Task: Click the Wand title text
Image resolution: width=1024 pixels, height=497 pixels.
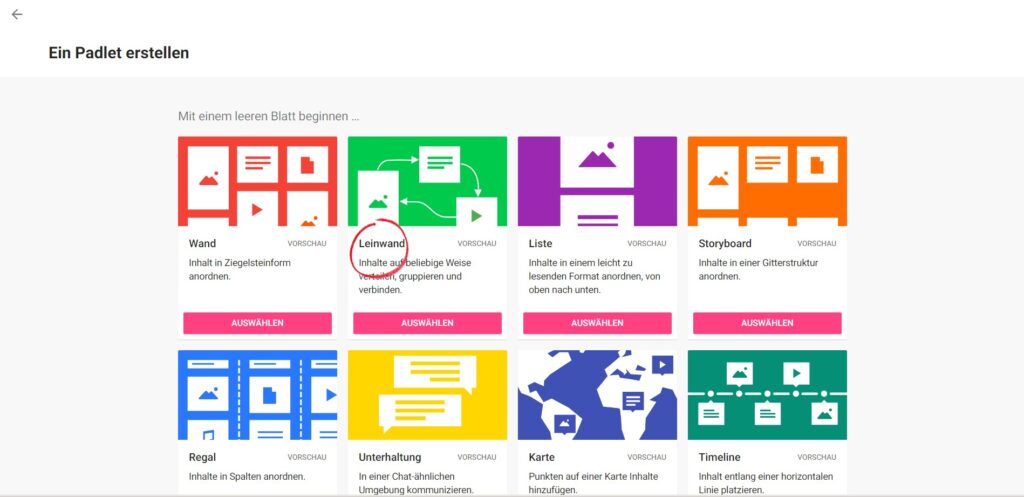Action: (x=202, y=244)
